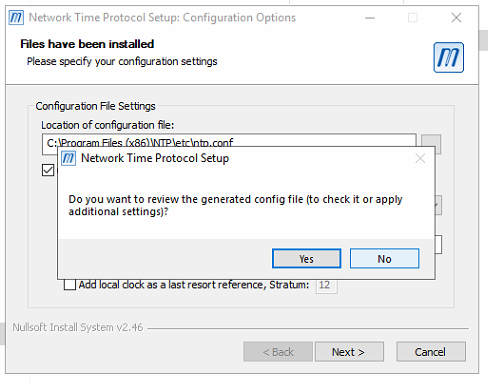Click the greyed-out maximize button
This screenshot has width=488, height=384.
(413, 18)
